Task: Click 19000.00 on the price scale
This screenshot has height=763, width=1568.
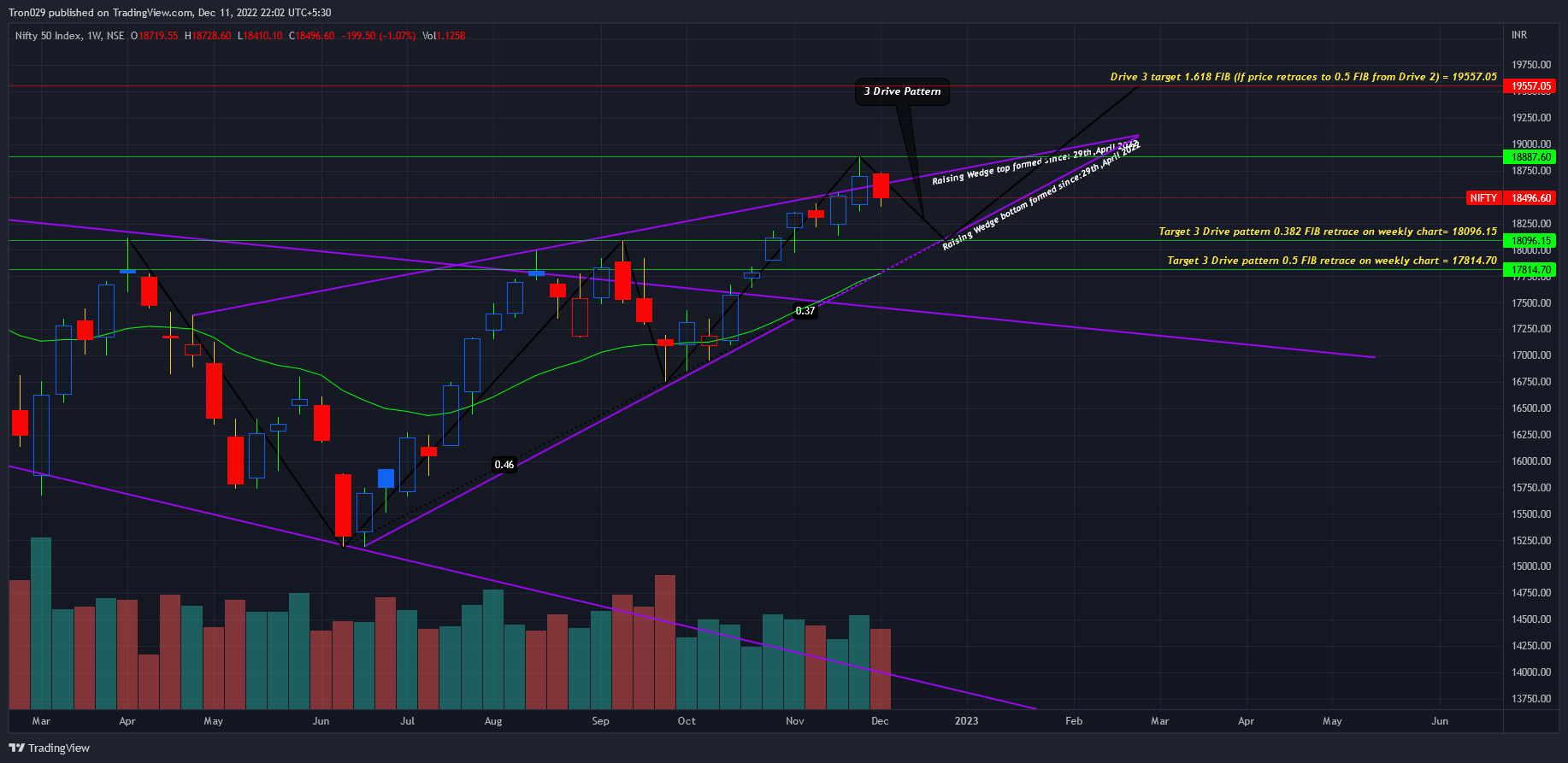Action: [1531, 144]
